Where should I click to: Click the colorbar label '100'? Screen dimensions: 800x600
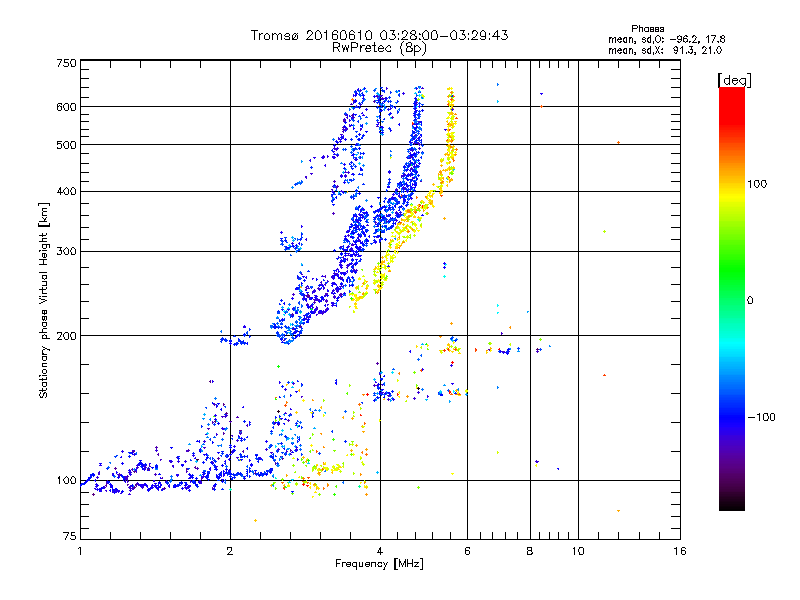757,184
